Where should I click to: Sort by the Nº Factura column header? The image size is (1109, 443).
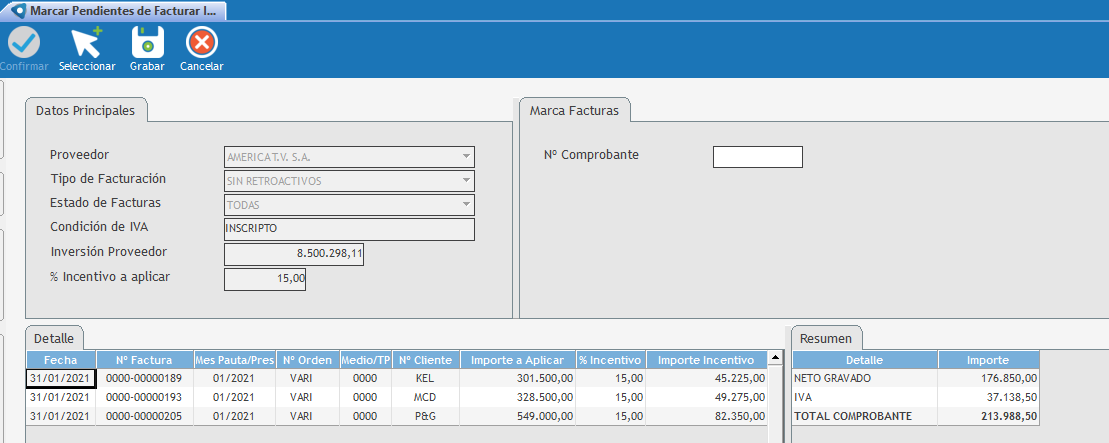(144, 360)
